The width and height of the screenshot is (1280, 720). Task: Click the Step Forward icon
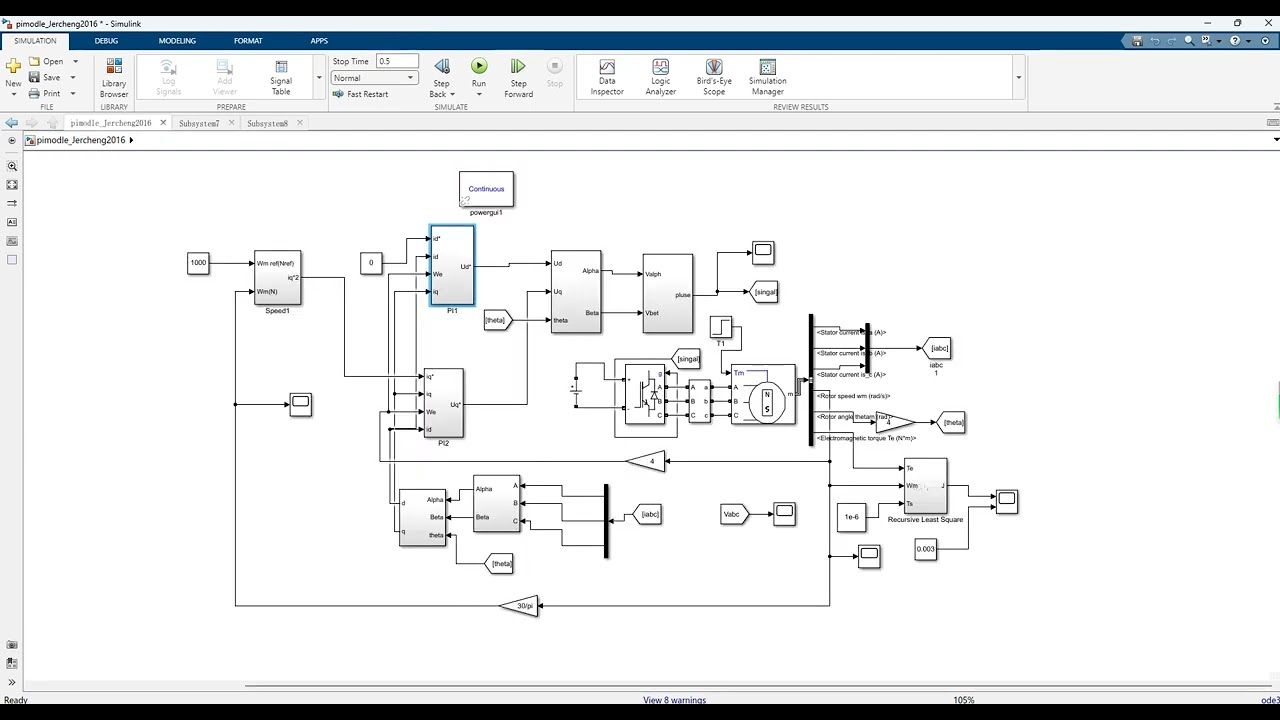[518, 66]
